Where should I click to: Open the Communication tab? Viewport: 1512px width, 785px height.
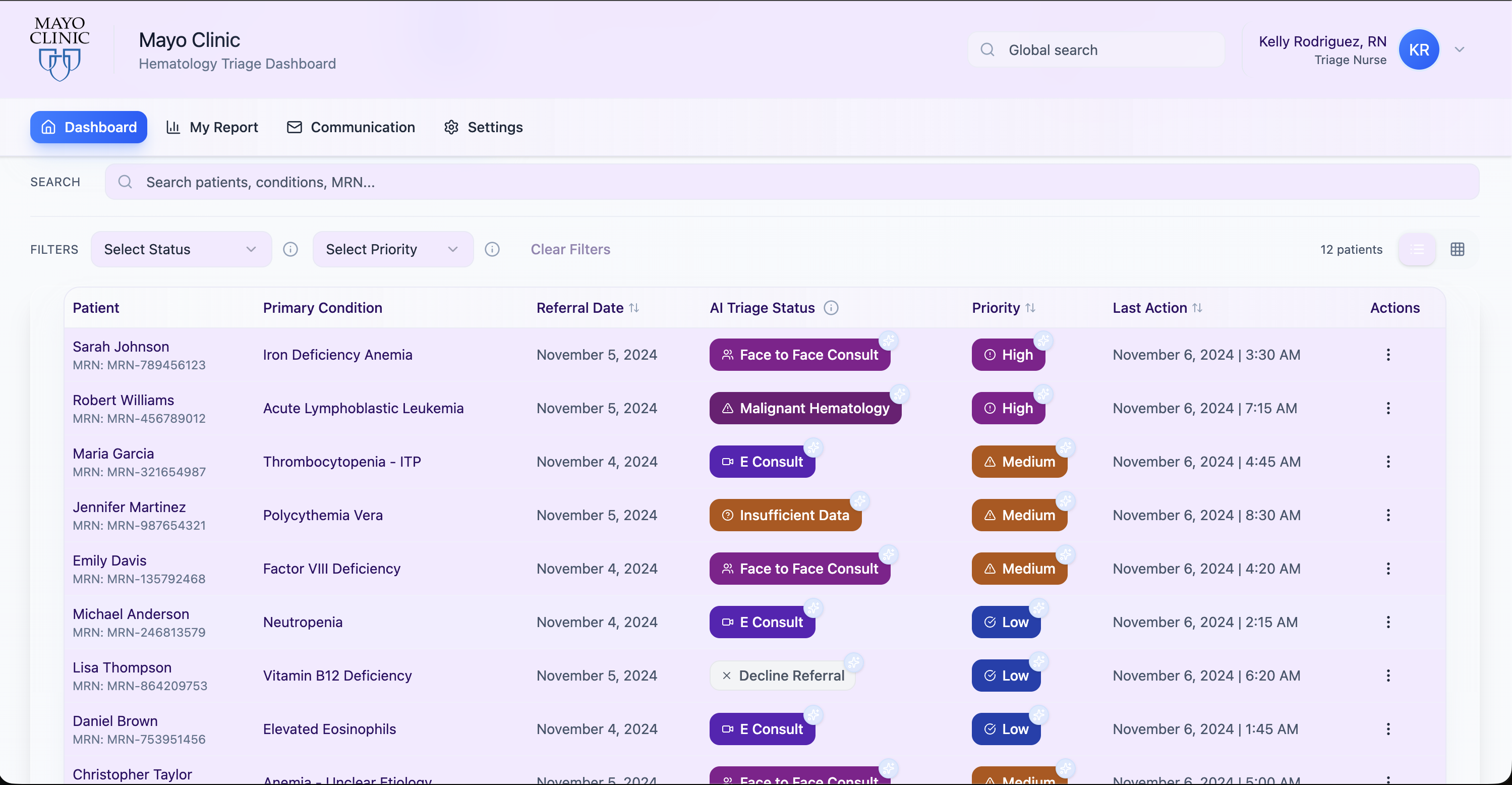pyautogui.click(x=351, y=128)
